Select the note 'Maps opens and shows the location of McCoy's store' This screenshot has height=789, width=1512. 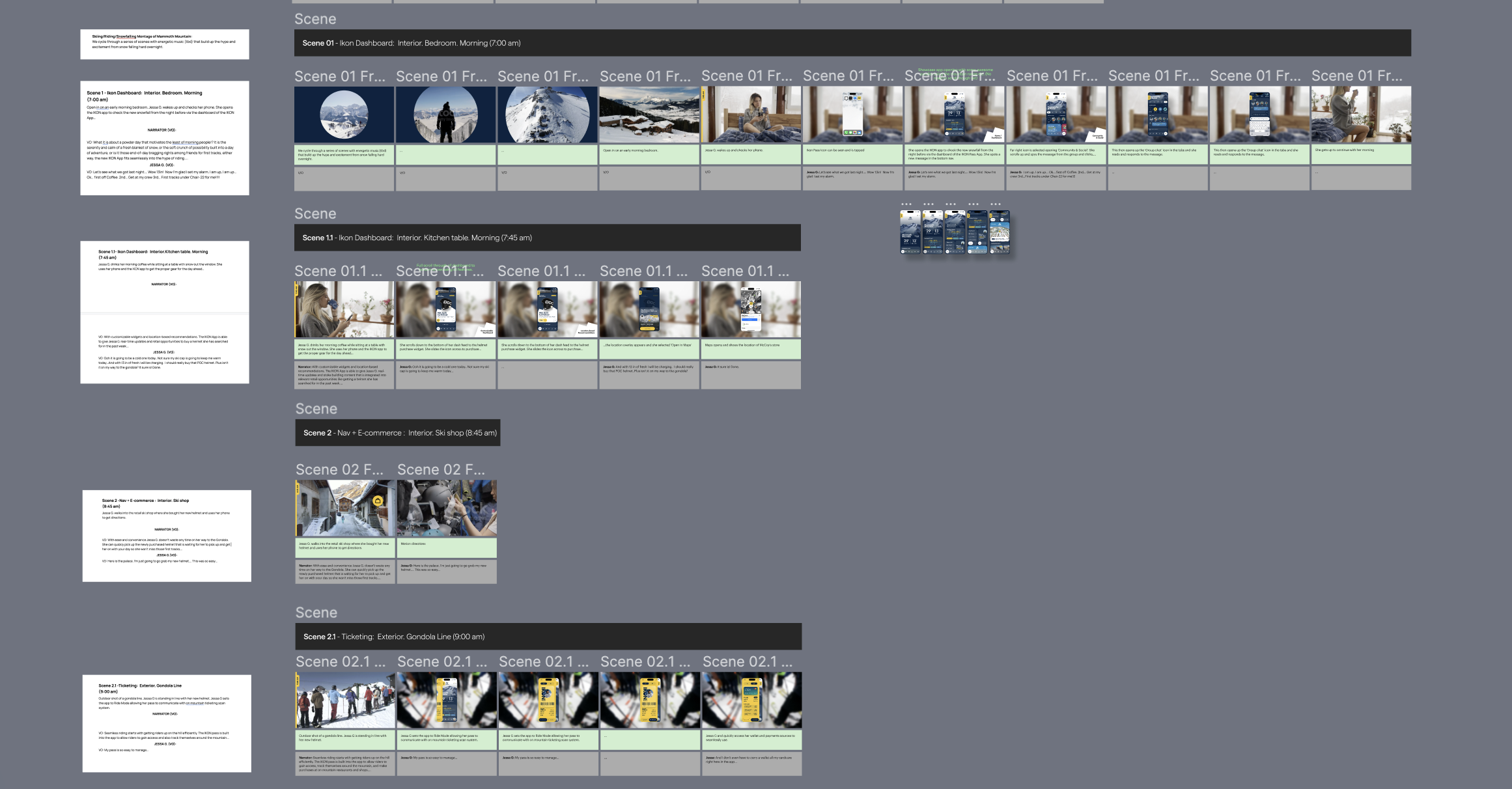click(x=751, y=349)
